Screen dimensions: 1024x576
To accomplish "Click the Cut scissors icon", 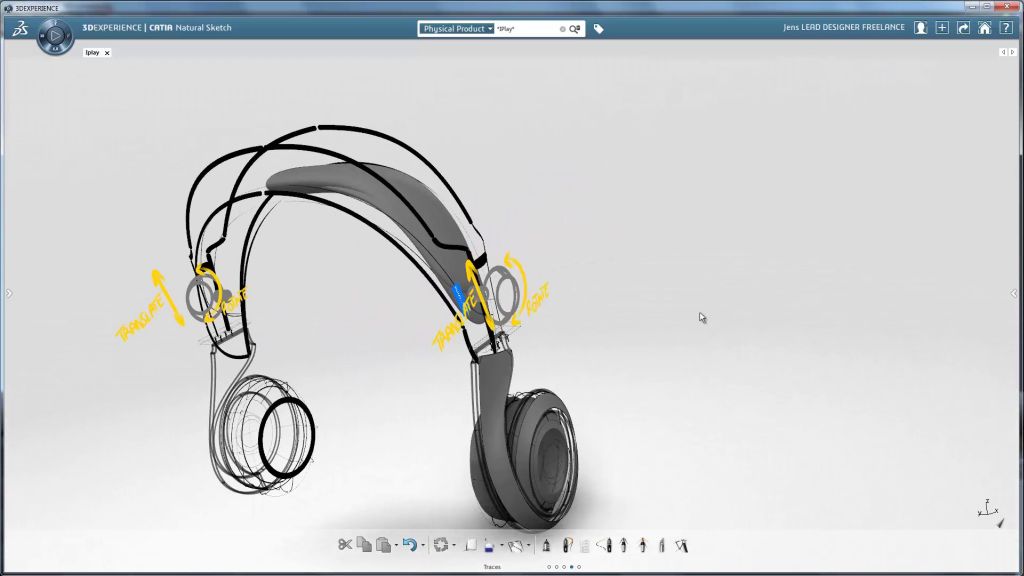I will (x=345, y=545).
